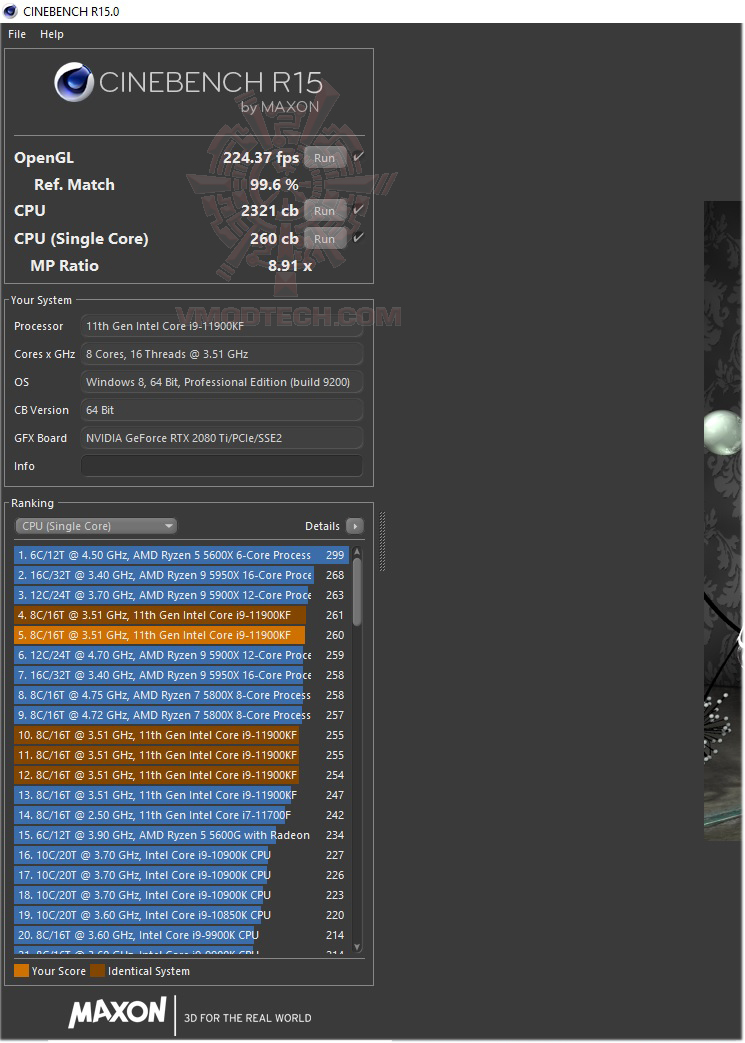The width and height of the screenshot is (745, 1043).
Task: Click the OS field
Action: click(222, 382)
